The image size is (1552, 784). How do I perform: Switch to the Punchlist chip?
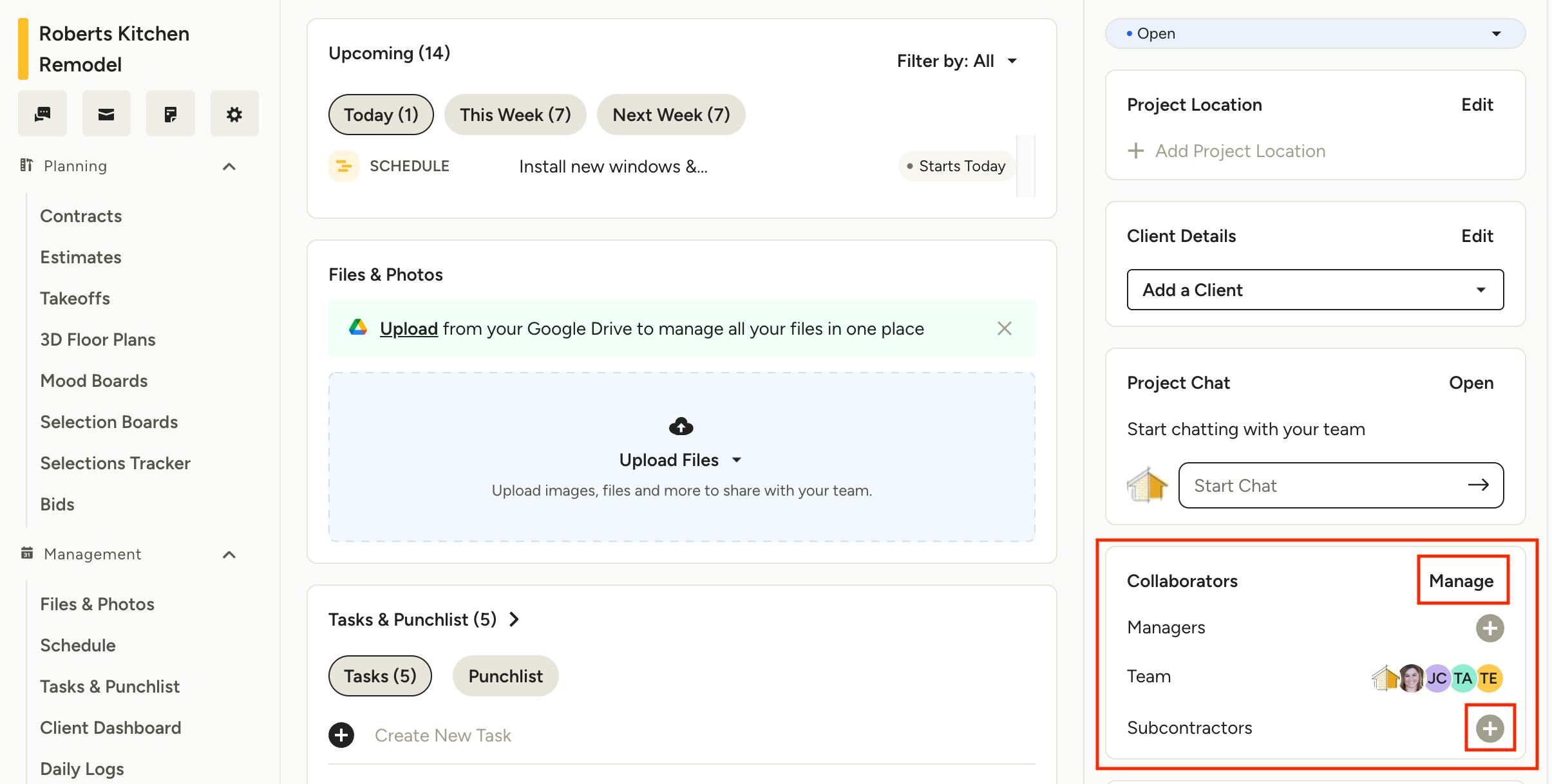(x=505, y=676)
